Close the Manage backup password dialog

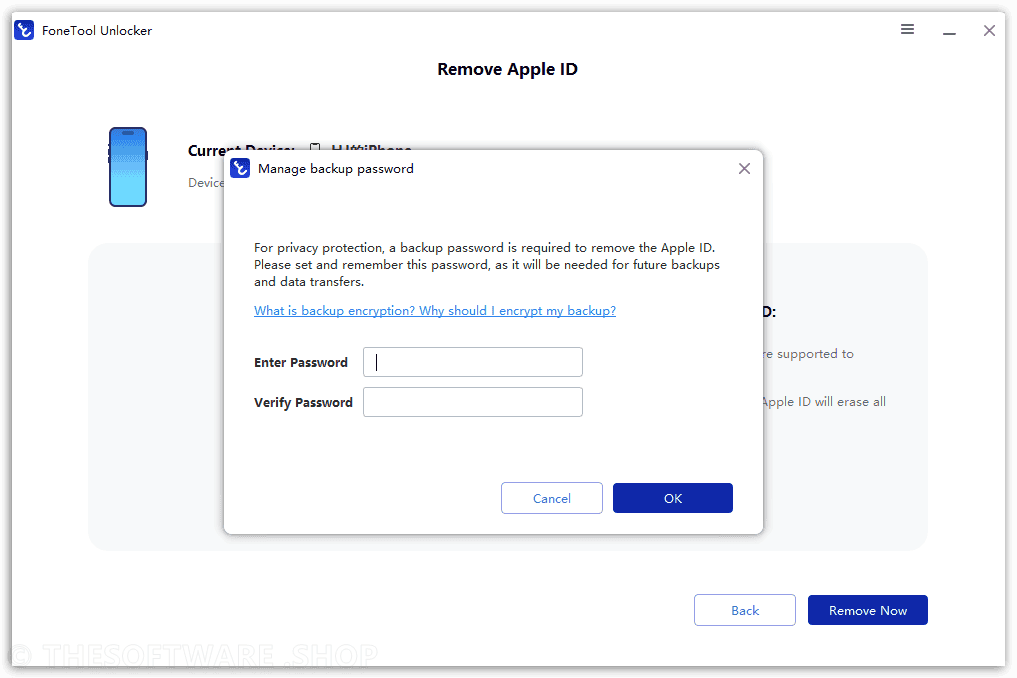(744, 169)
